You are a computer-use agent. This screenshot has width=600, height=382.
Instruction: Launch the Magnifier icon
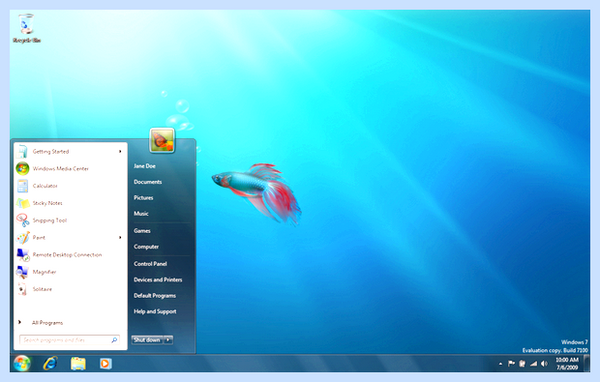[22, 272]
